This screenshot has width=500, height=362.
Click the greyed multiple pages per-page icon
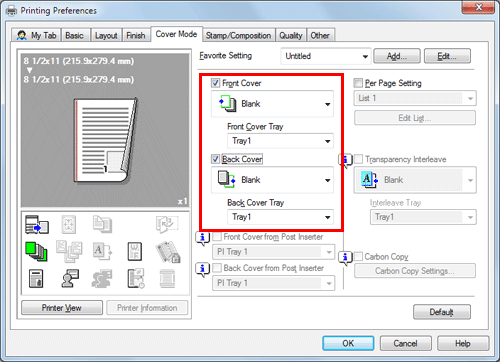click(69, 251)
